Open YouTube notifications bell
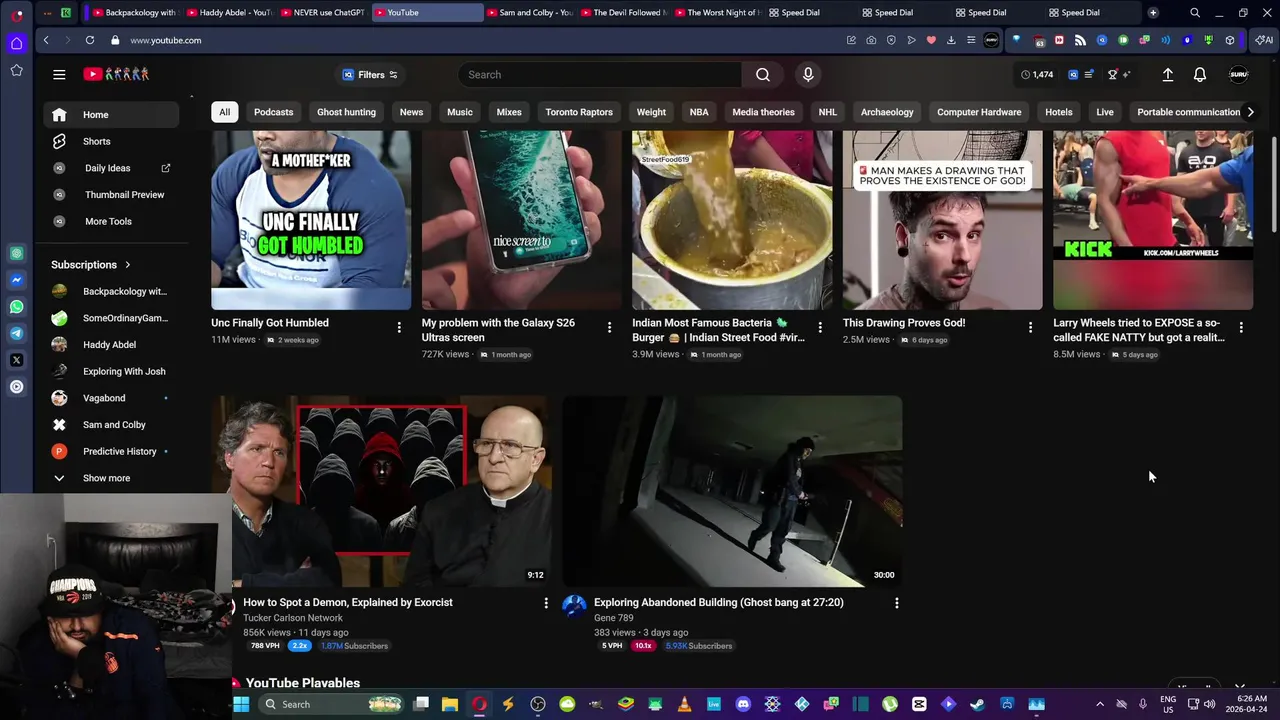The width and height of the screenshot is (1280, 720). click(x=1200, y=74)
